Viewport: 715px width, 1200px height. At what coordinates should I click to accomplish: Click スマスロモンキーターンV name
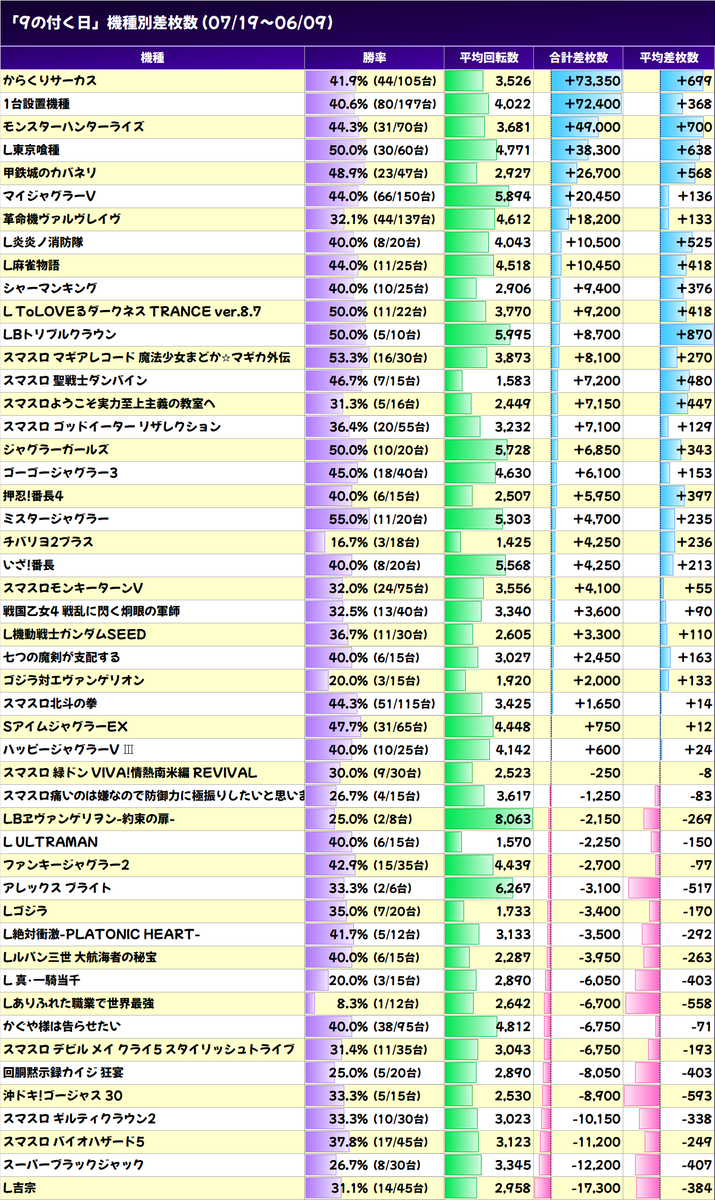tap(73, 588)
